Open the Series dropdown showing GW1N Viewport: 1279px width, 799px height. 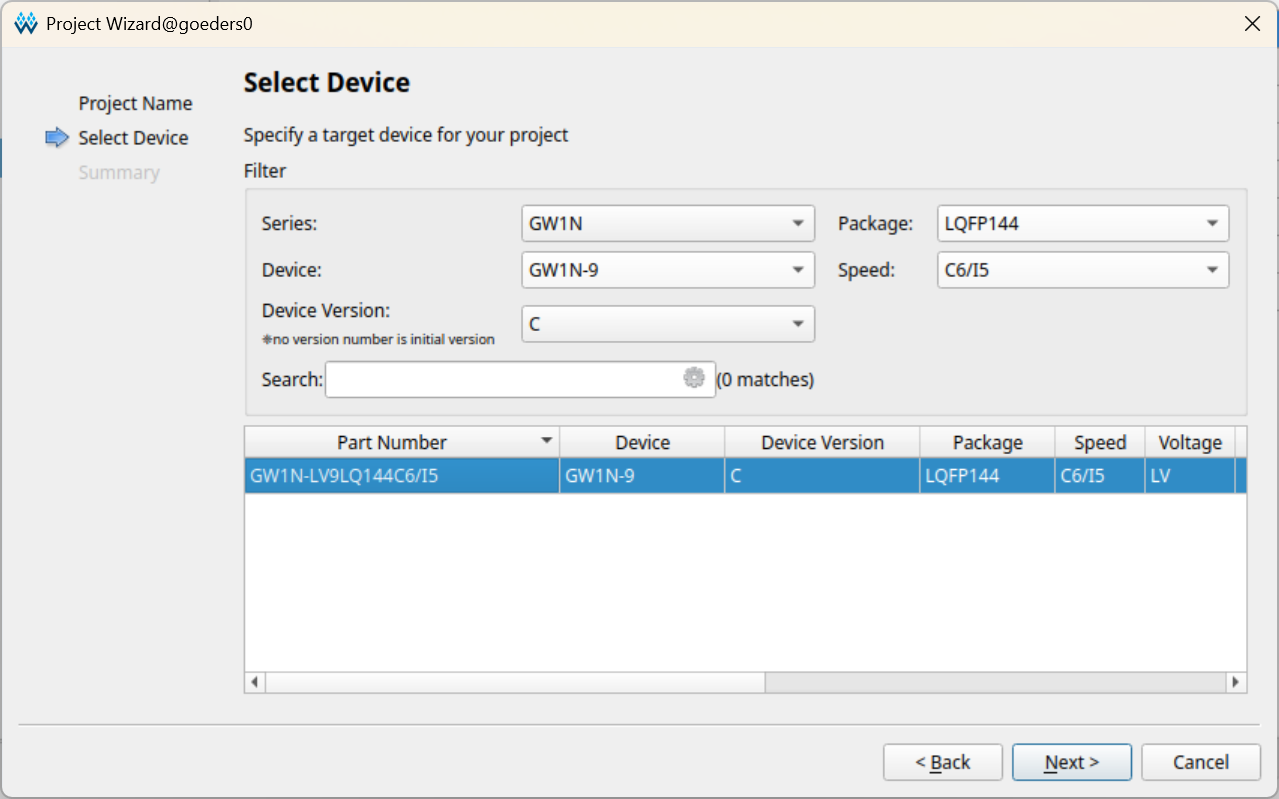point(668,224)
